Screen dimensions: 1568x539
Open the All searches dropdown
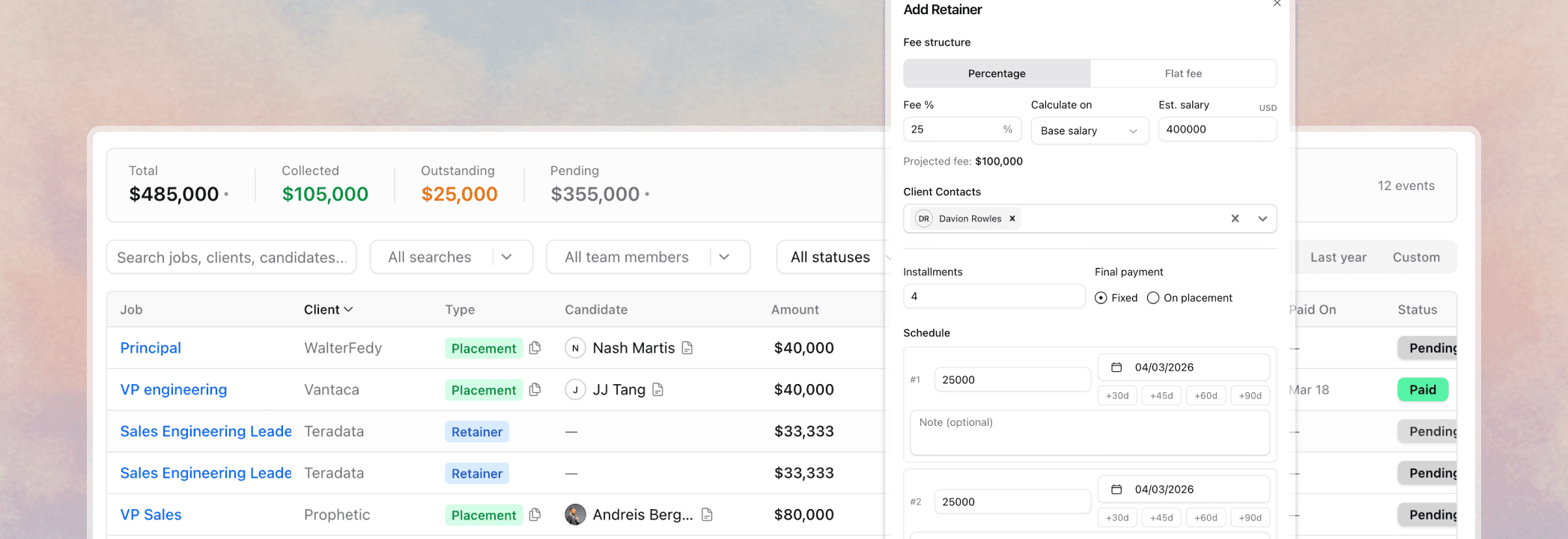coord(451,257)
